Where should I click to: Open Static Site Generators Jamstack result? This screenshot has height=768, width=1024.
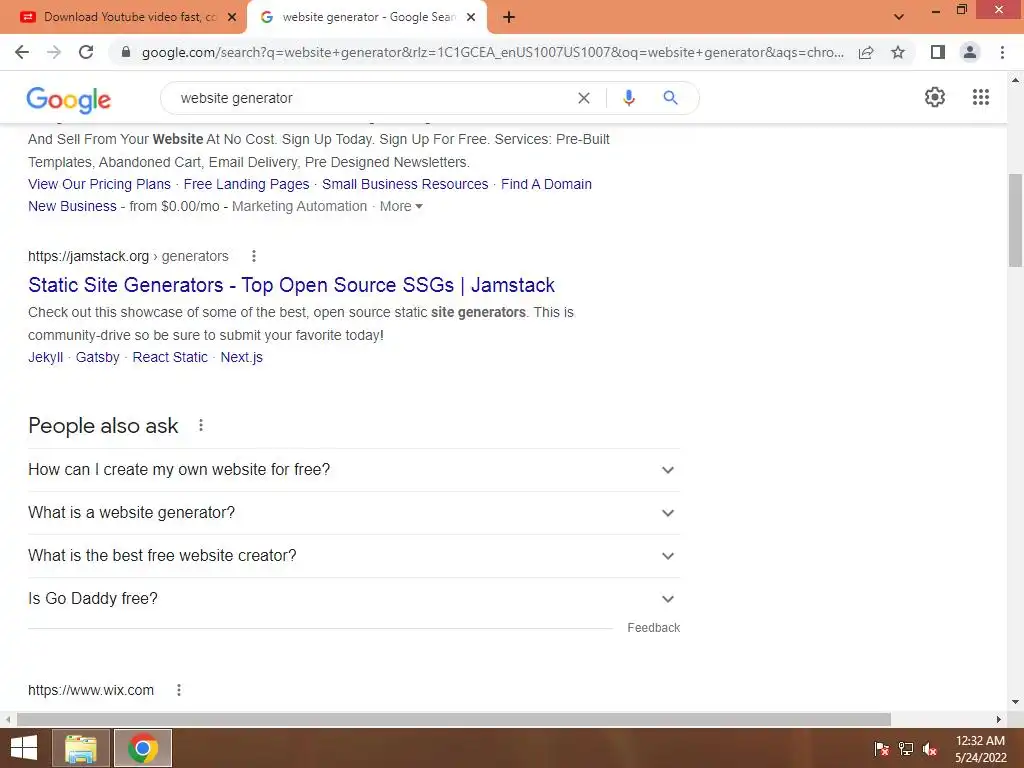tap(291, 285)
